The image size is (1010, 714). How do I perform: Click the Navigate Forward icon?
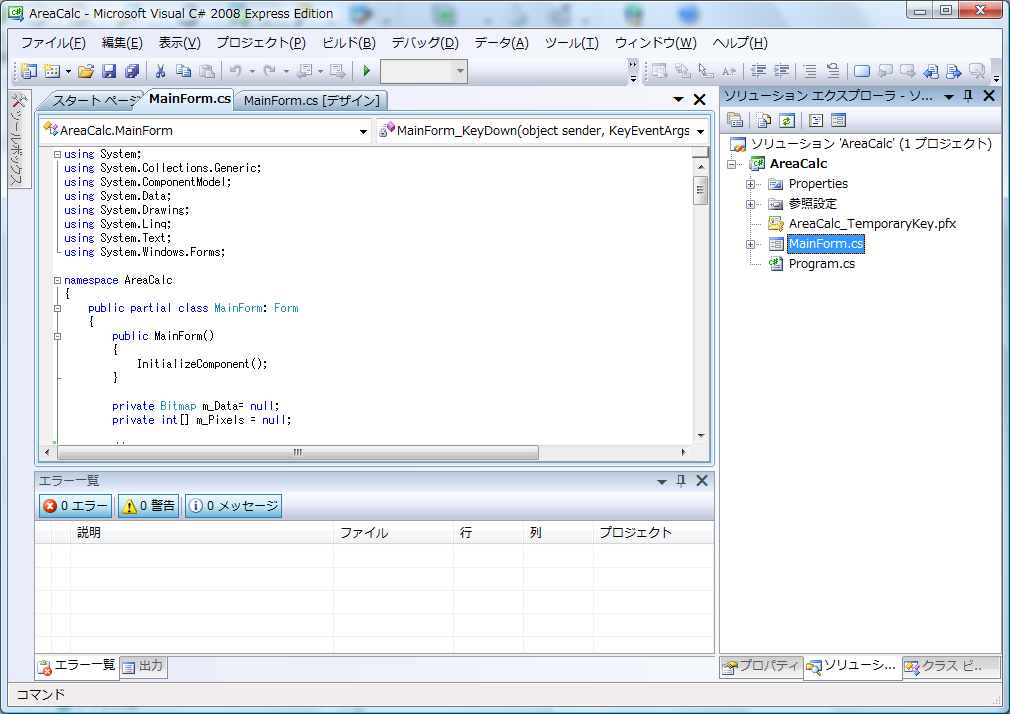tap(337, 71)
